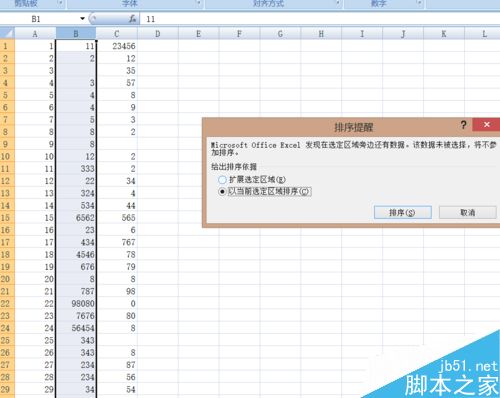
Task: Click cell C21 containing 98
Action: pyautogui.click(x=117, y=291)
